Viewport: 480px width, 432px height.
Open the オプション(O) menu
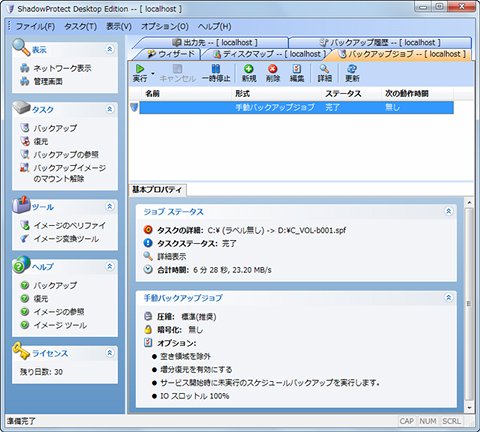click(165, 26)
